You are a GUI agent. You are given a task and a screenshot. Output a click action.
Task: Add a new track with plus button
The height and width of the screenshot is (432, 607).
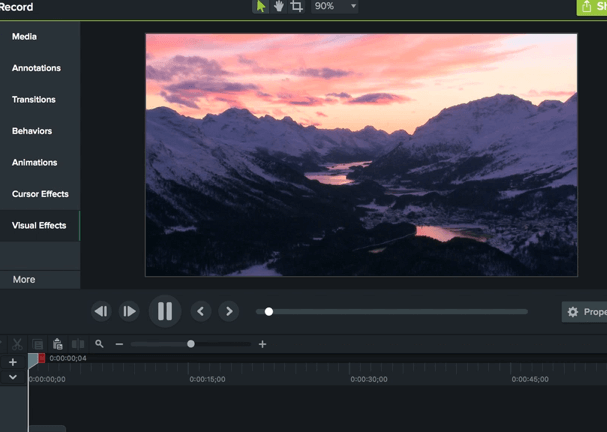[13, 362]
